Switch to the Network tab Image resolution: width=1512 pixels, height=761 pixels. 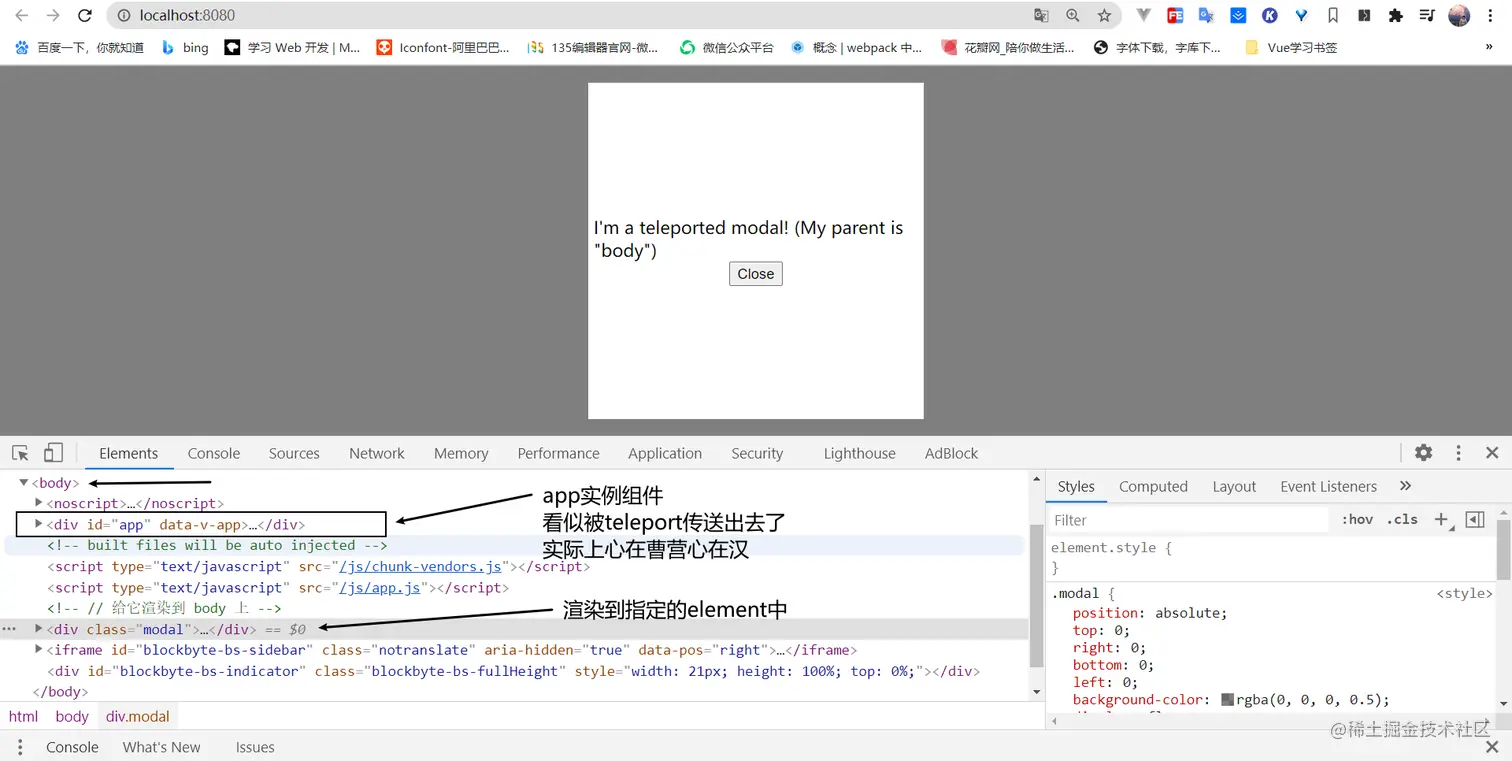[377, 453]
